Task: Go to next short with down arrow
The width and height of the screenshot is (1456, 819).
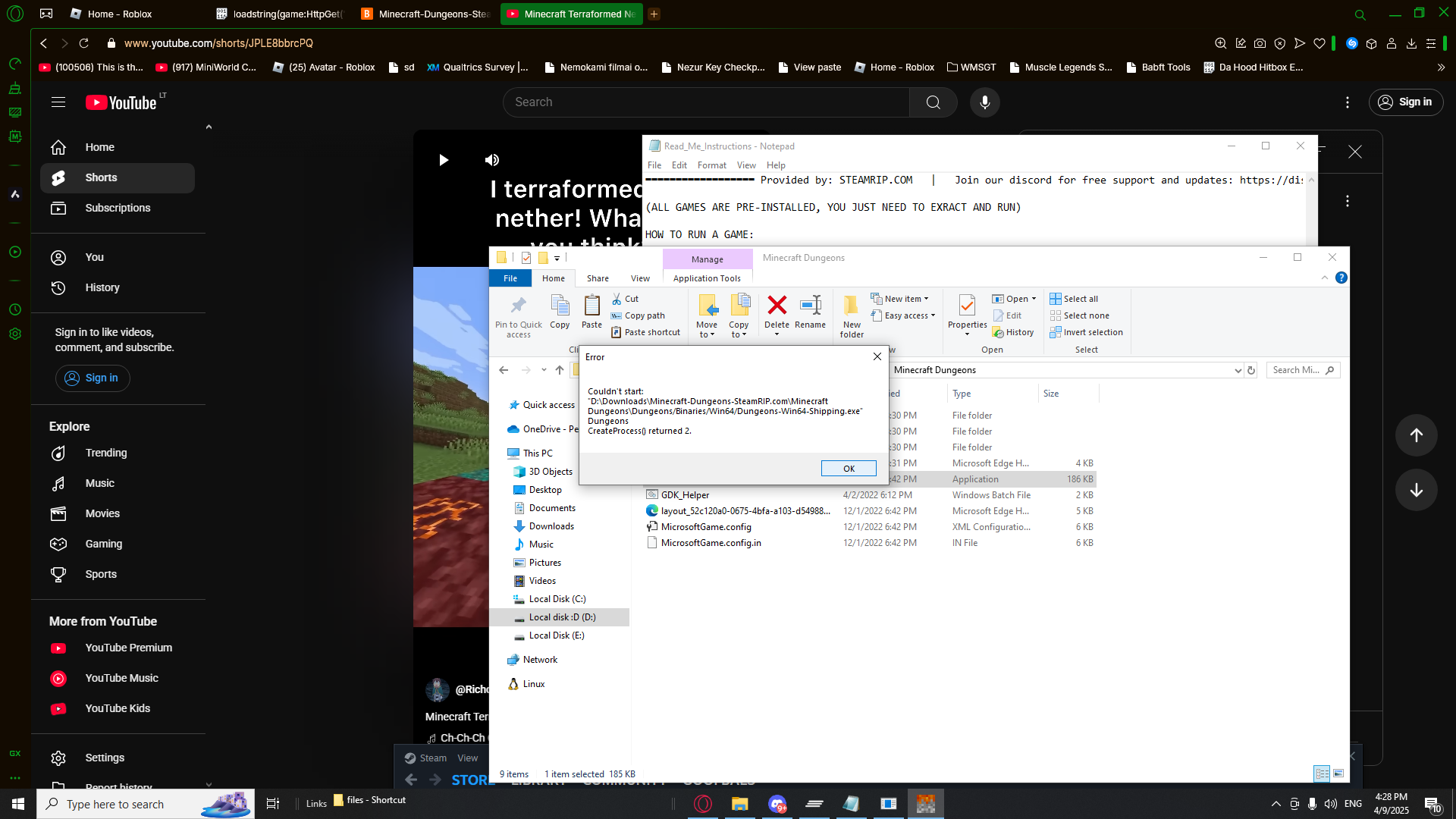Action: (x=1416, y=490)
